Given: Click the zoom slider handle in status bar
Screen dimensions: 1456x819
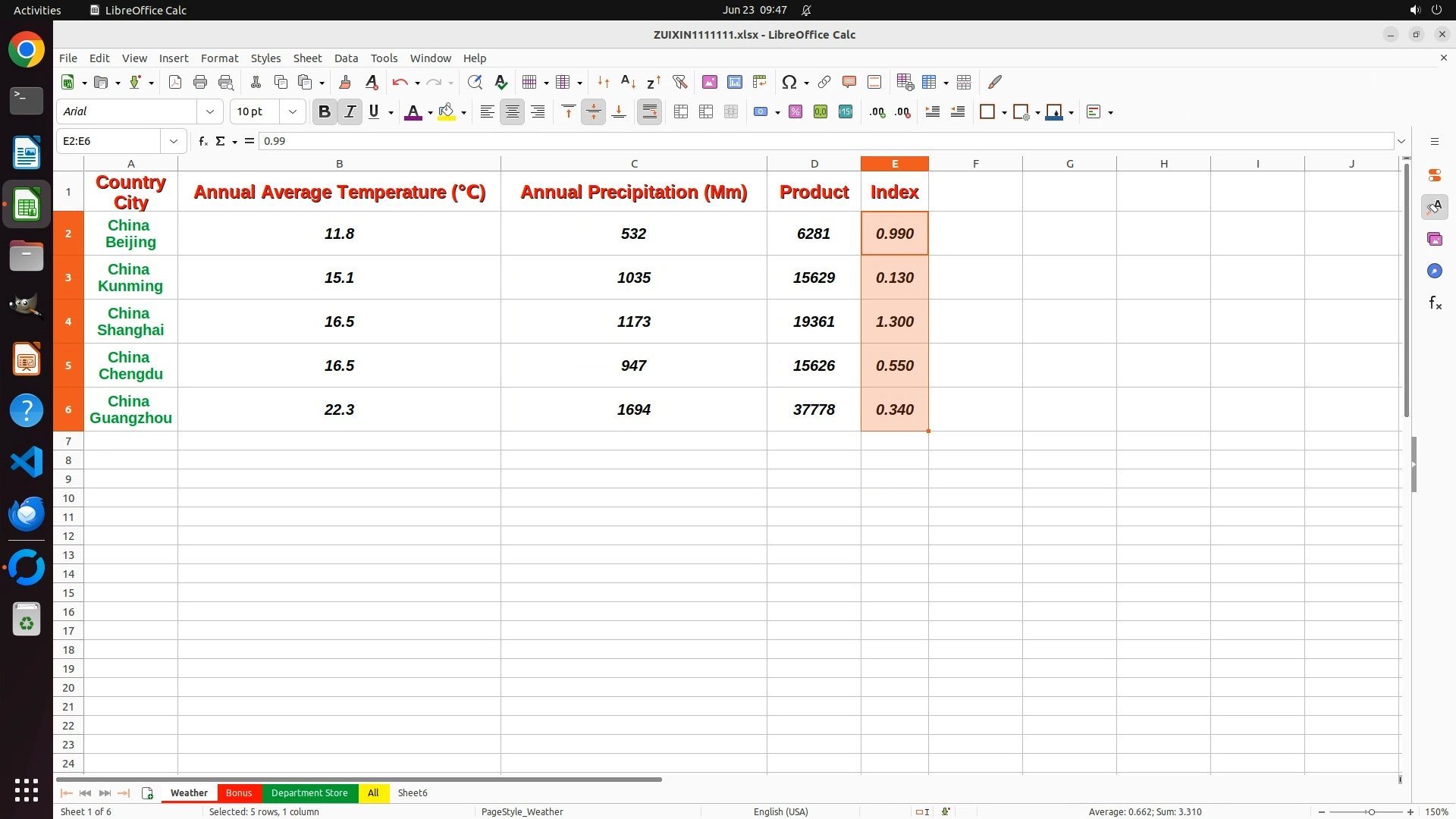Looking at the screenshot, I should coord(1371,811).
